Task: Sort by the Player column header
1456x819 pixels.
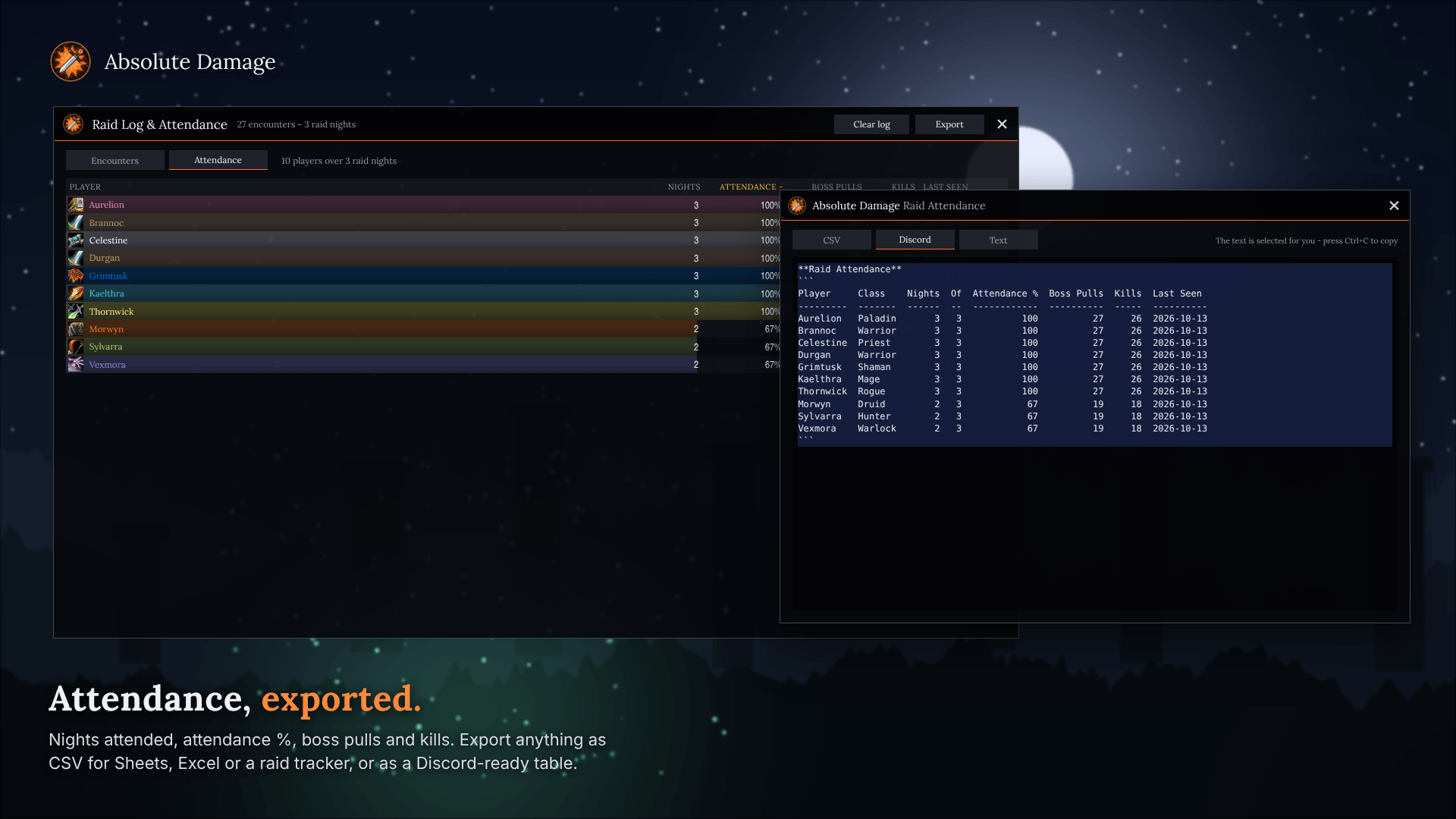Action: (85, 187)
